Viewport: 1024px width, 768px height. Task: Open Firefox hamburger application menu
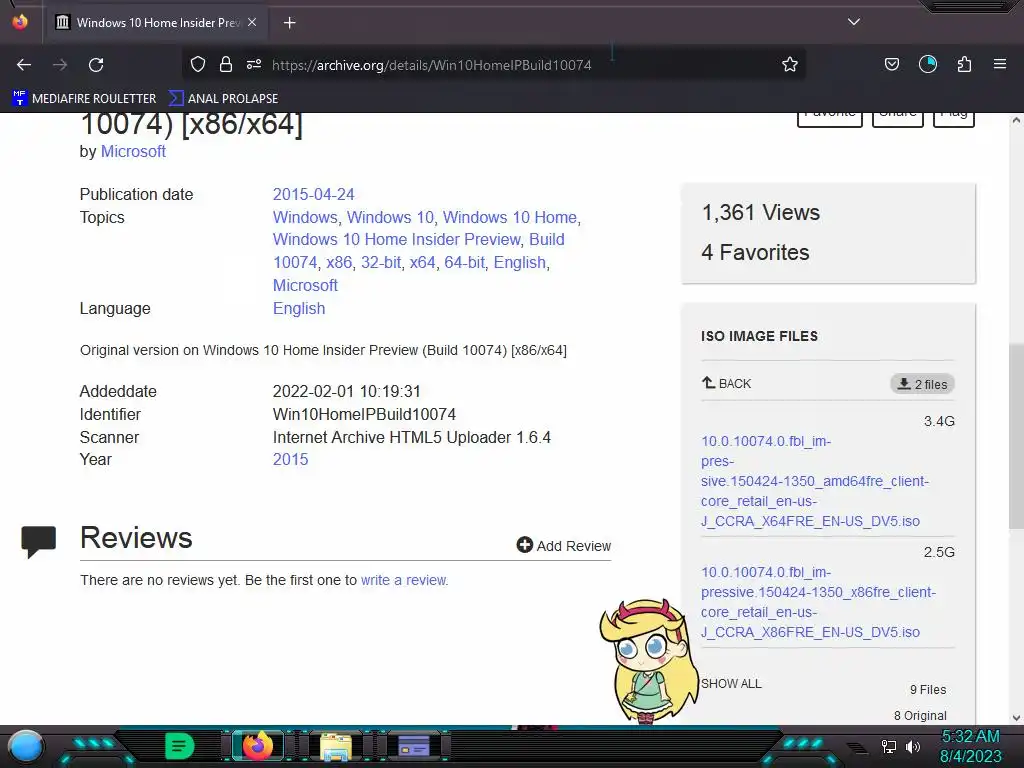click(x=999, y=64)
